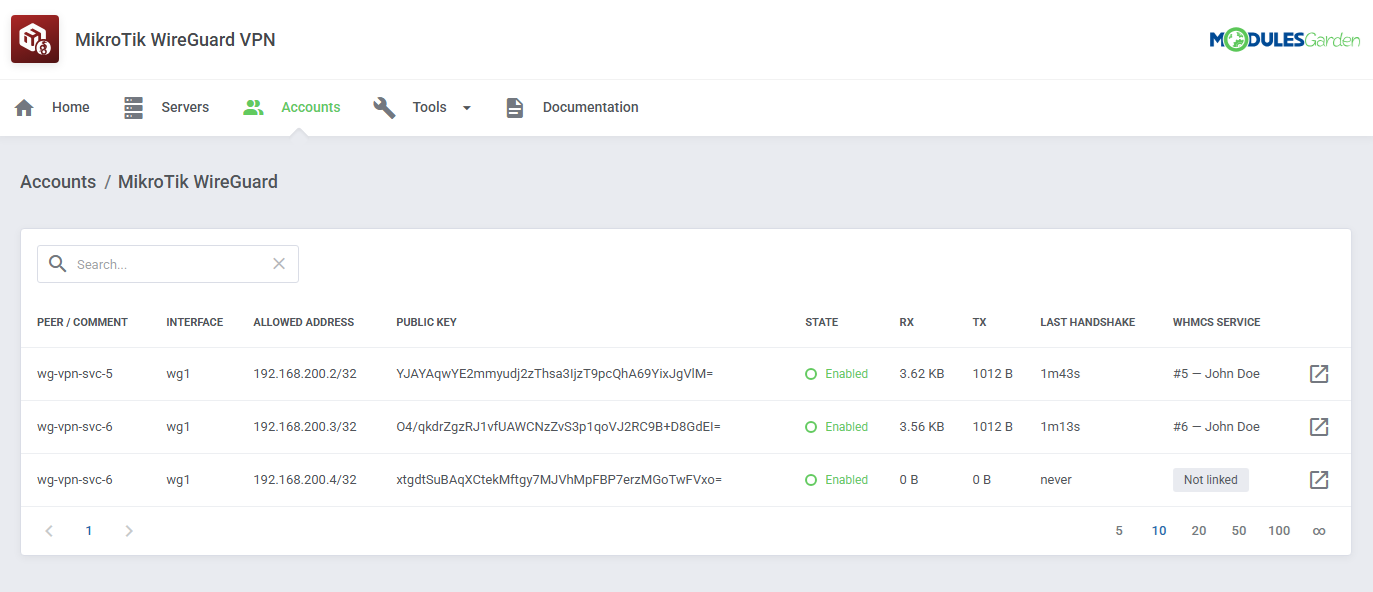
Task: Sort by Peer / Comment column
Action: (82, 322)
